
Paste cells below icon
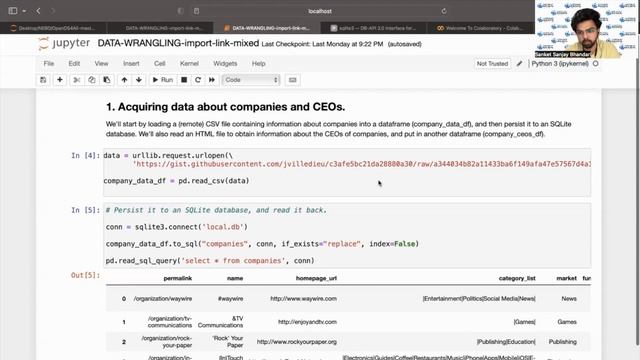click(107, 80)
